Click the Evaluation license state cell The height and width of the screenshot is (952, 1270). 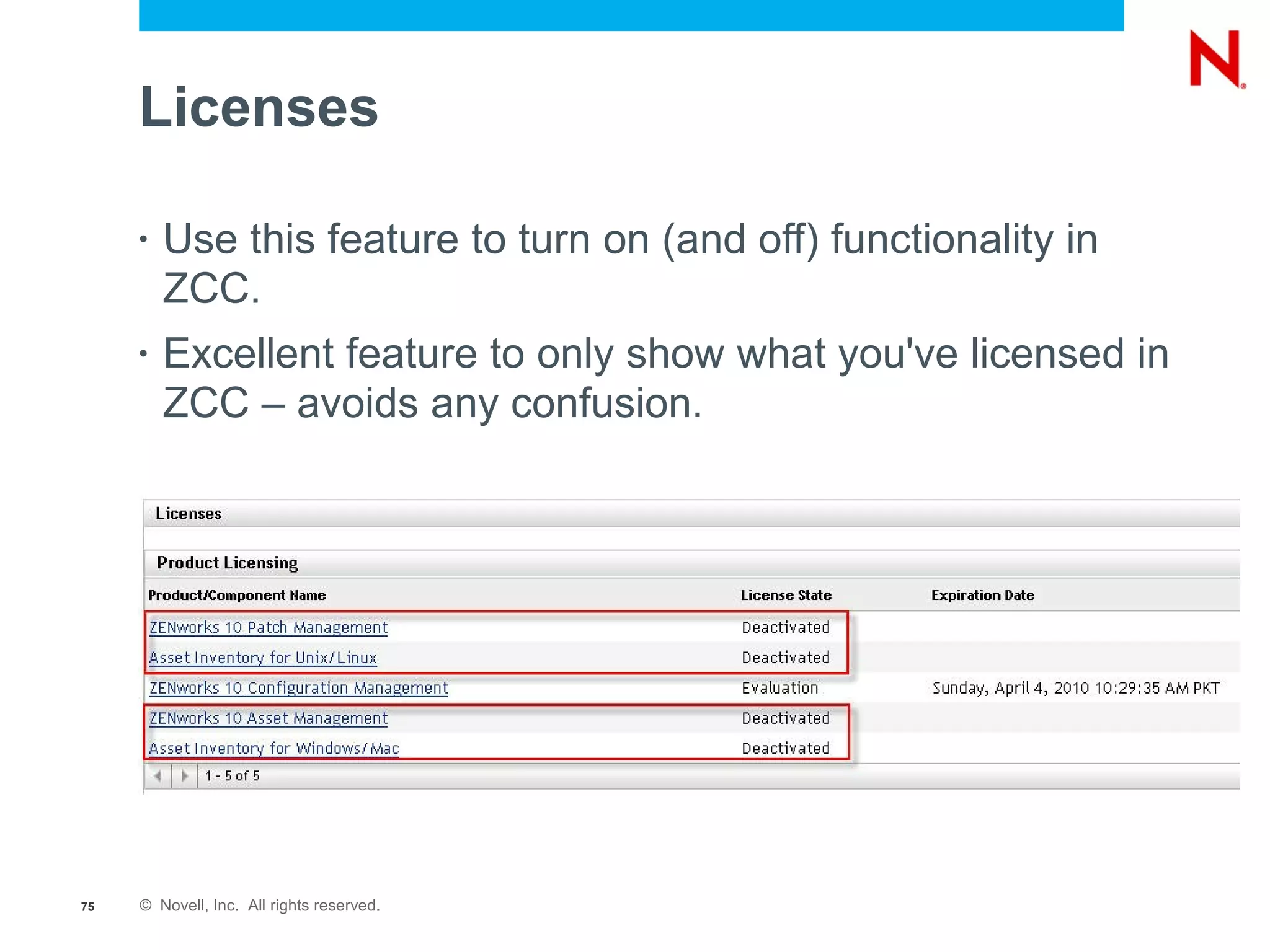point(780,688)
